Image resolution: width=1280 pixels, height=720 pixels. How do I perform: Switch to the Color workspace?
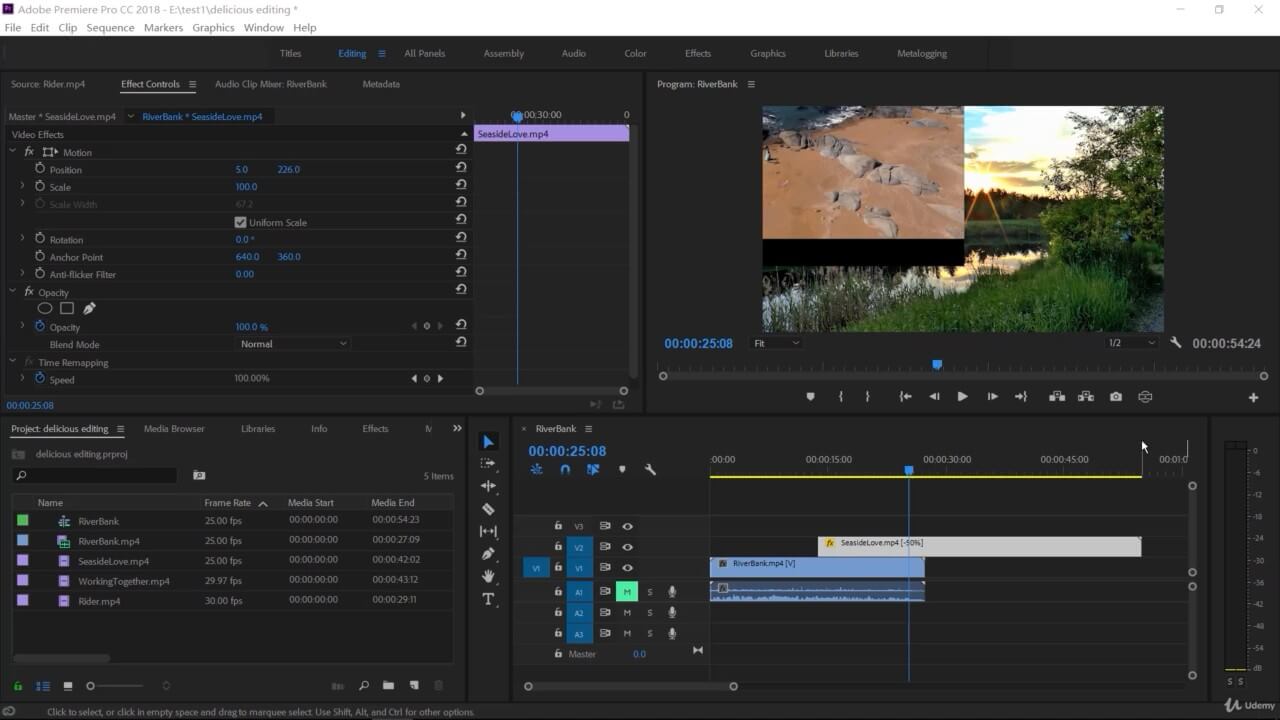[x=635, y=54]
